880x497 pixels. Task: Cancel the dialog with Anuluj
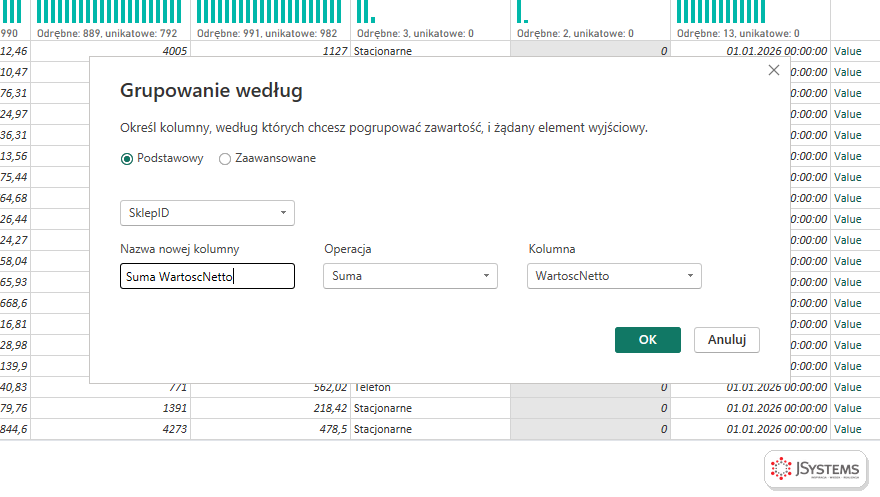click(x=727, y=340)
